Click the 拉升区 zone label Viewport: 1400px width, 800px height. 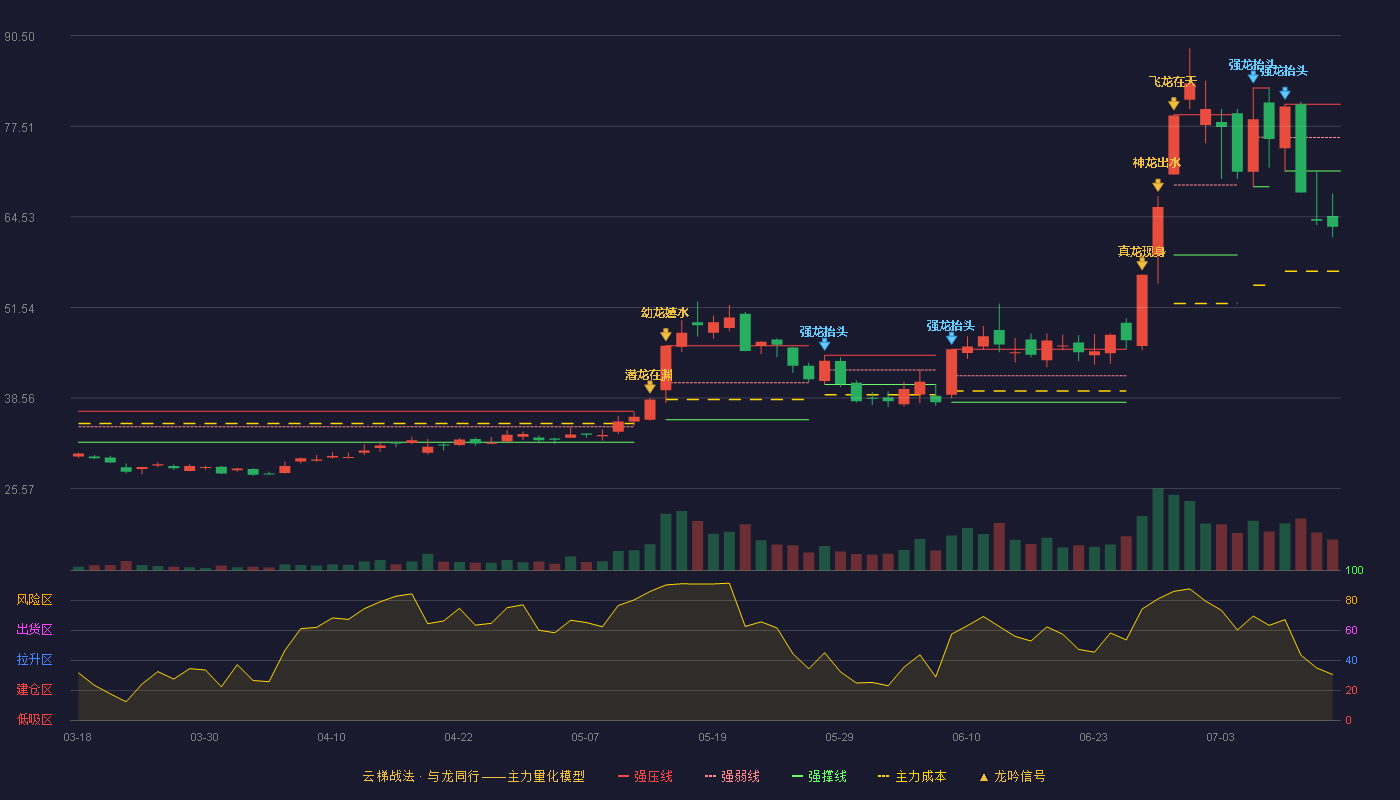35,660
